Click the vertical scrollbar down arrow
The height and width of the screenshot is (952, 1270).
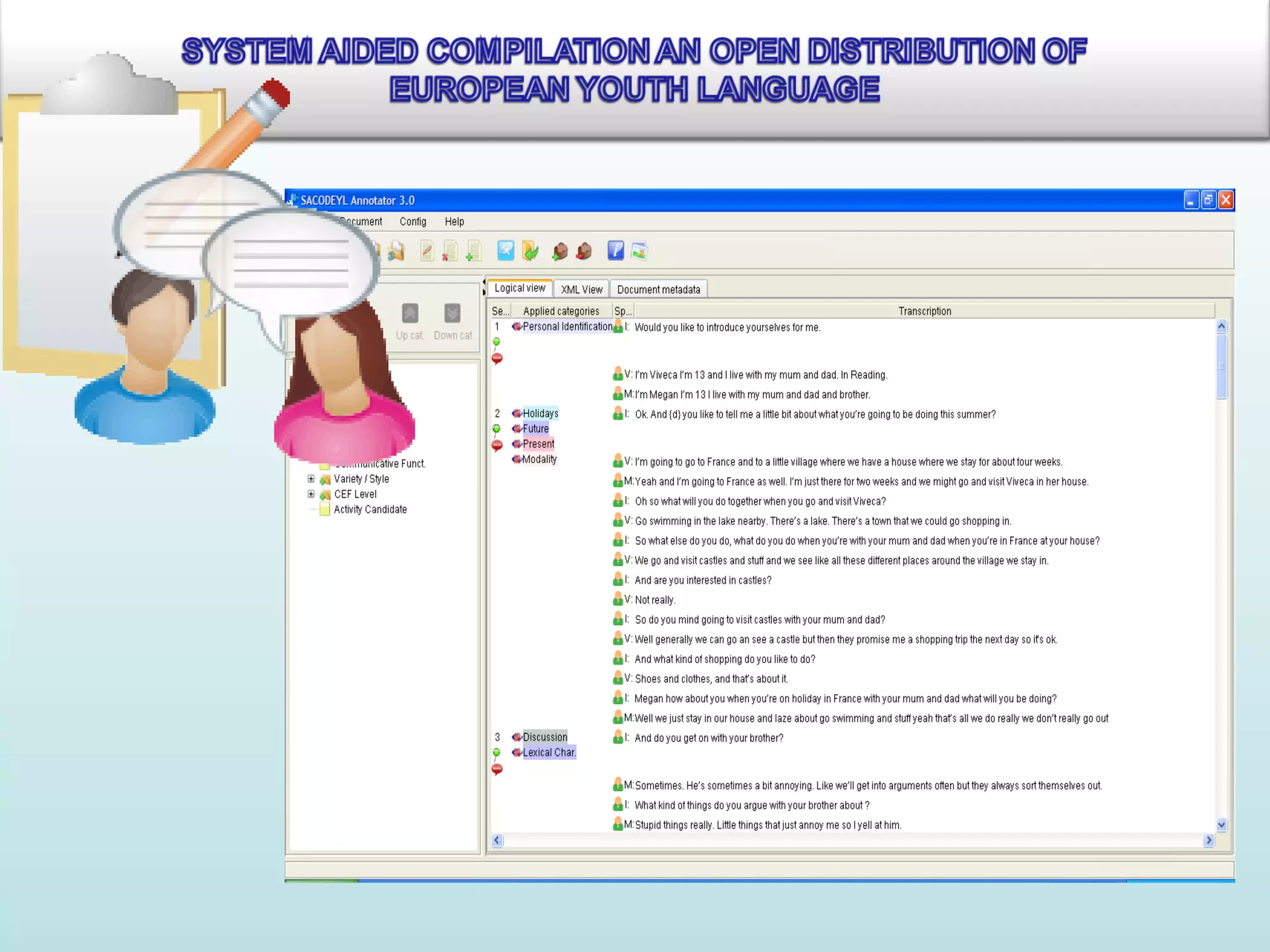click(1221, 825)
